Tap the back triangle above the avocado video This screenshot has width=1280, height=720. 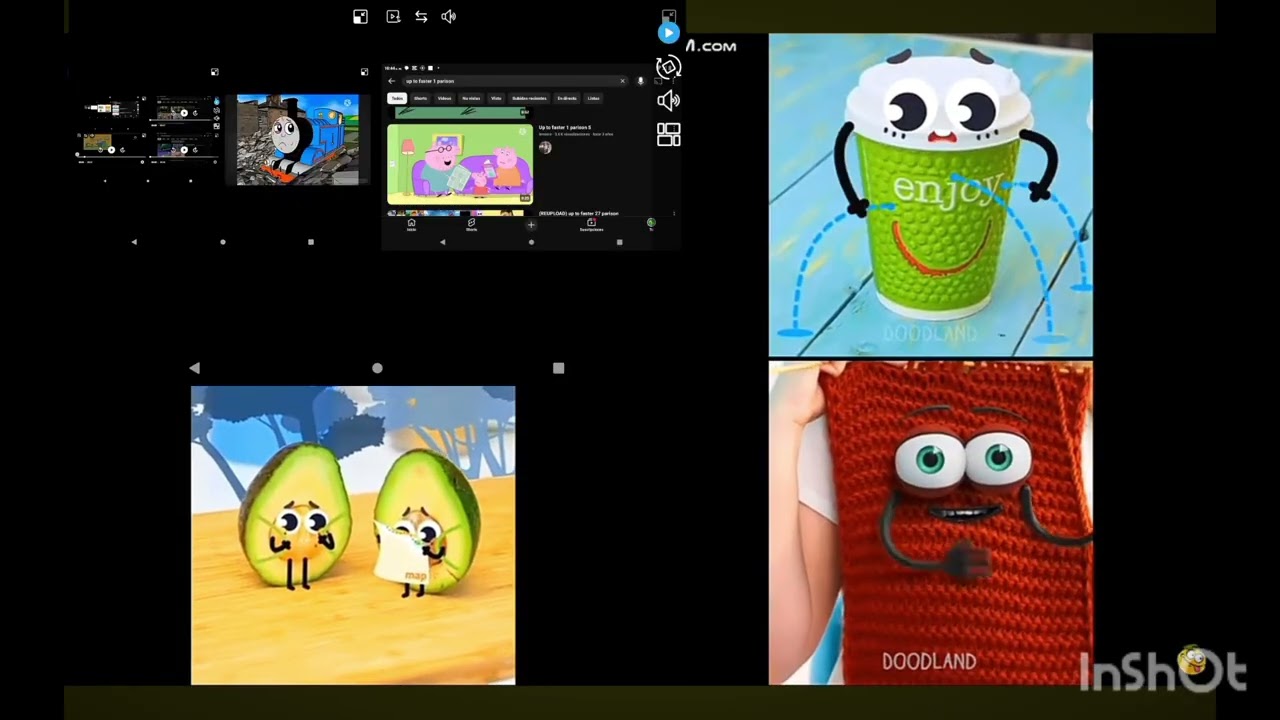[194, 368]
